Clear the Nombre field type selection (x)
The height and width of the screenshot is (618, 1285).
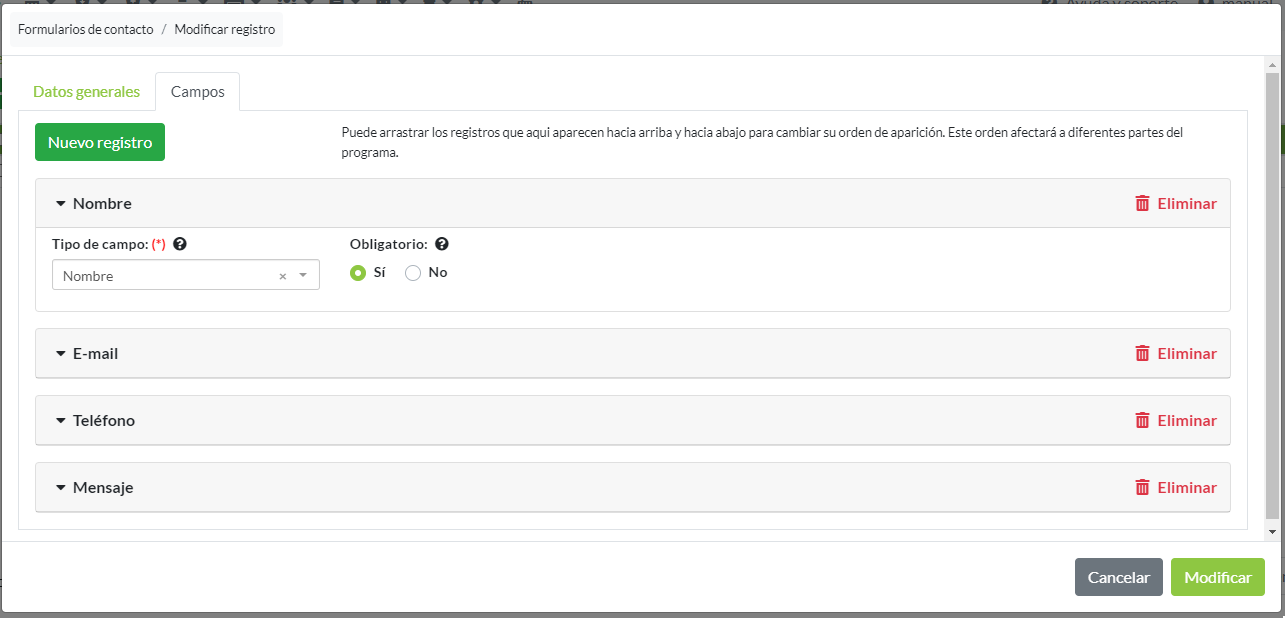[x=282, y=276]
